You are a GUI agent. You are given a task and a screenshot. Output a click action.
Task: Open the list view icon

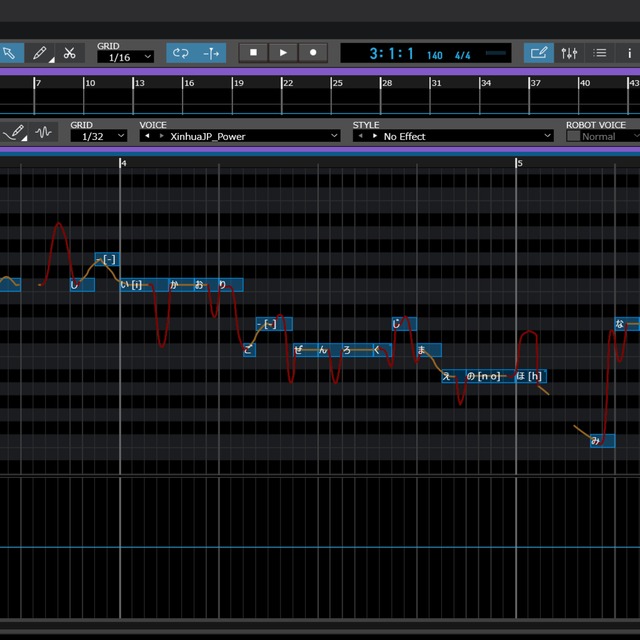(600, 53)
